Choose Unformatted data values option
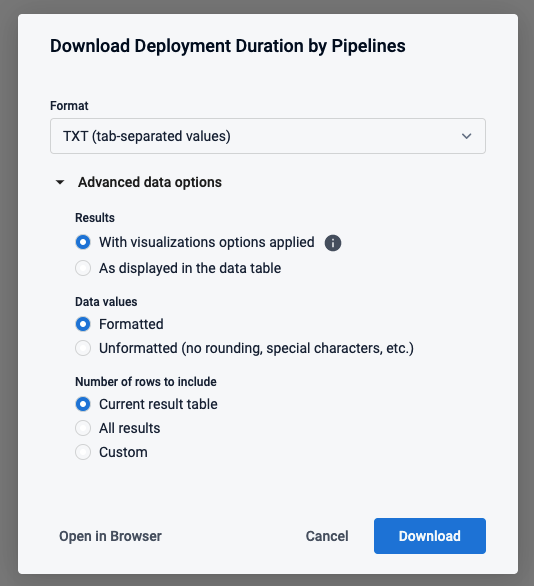Image resolution: width=534 pixels, height=586 pixels. [83, 348]
